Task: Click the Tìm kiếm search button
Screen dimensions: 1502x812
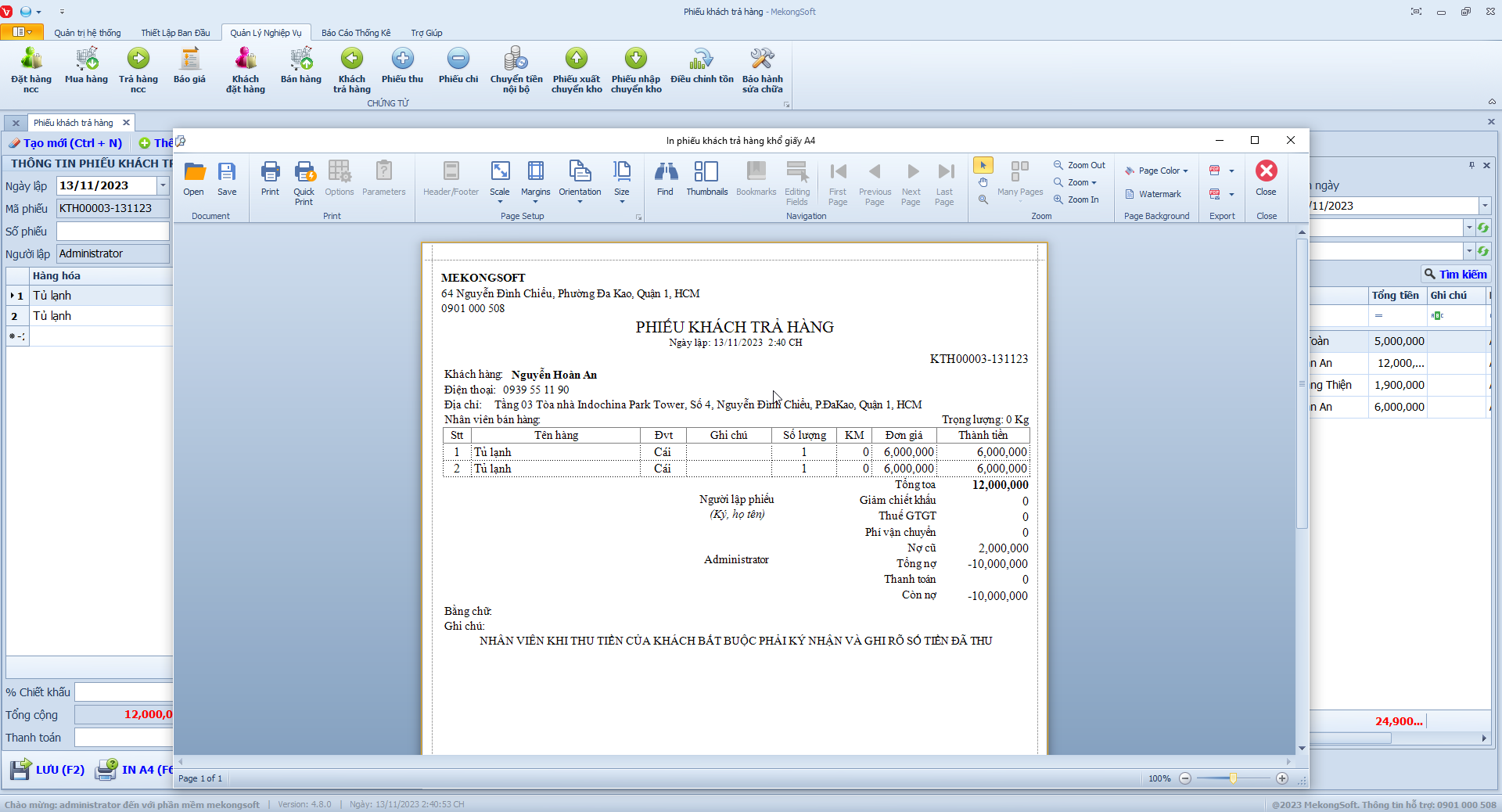Action: [1455, 274]
